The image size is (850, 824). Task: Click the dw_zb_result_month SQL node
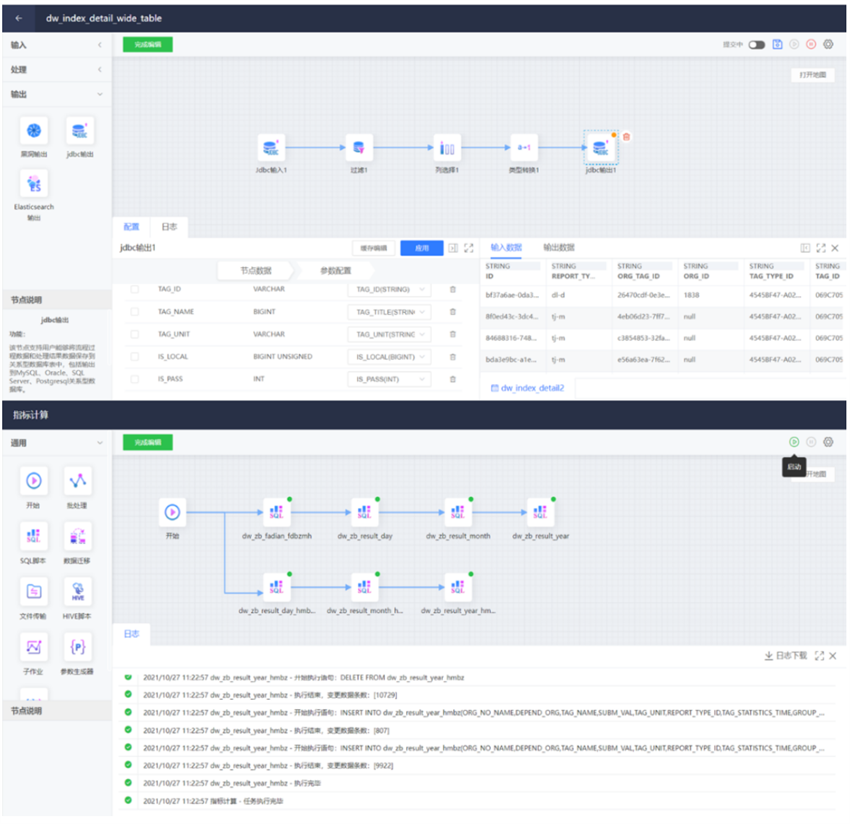(x=457, y=513)
